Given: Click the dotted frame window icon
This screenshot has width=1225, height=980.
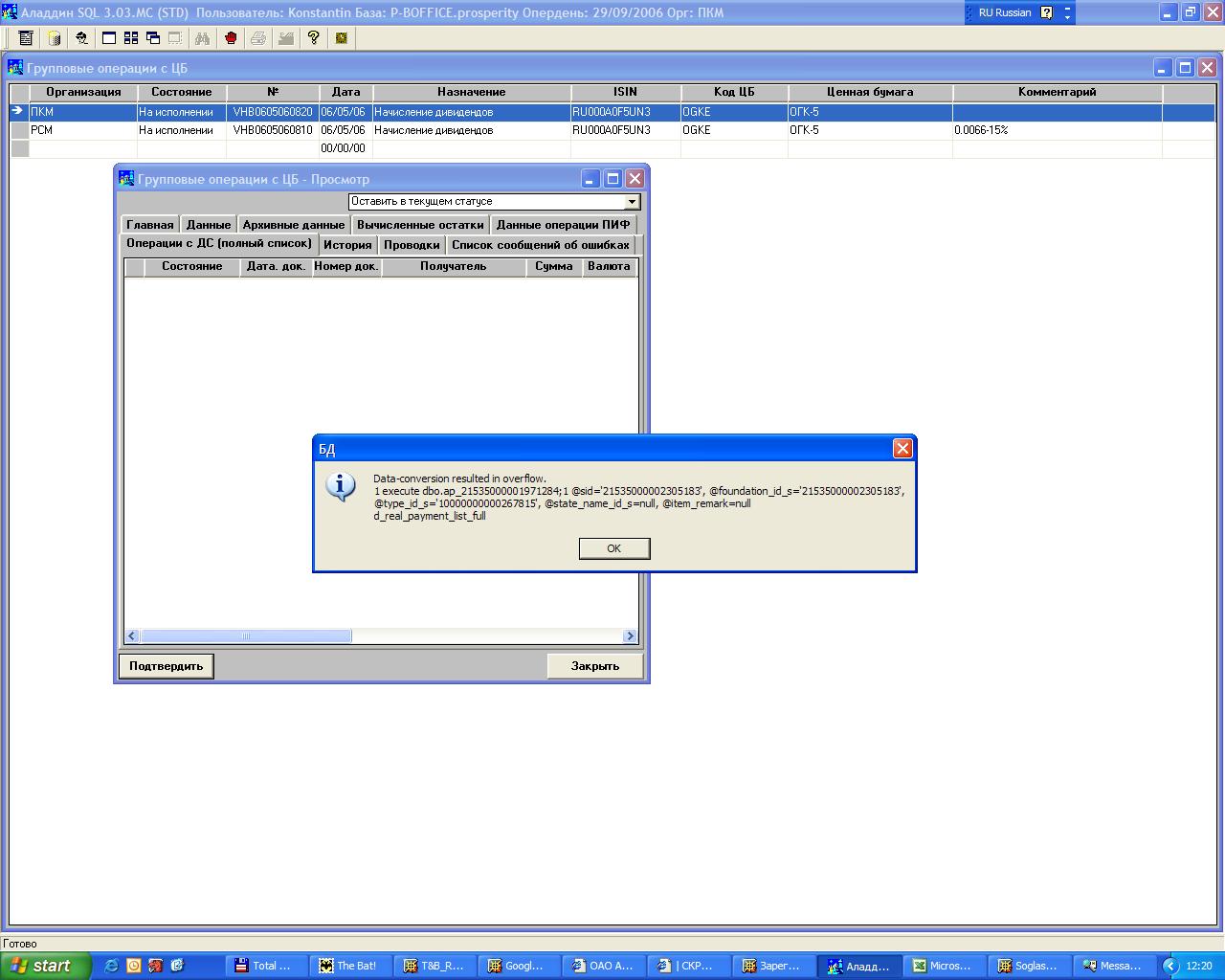Looking at the screenshot, I should [175, 38].
